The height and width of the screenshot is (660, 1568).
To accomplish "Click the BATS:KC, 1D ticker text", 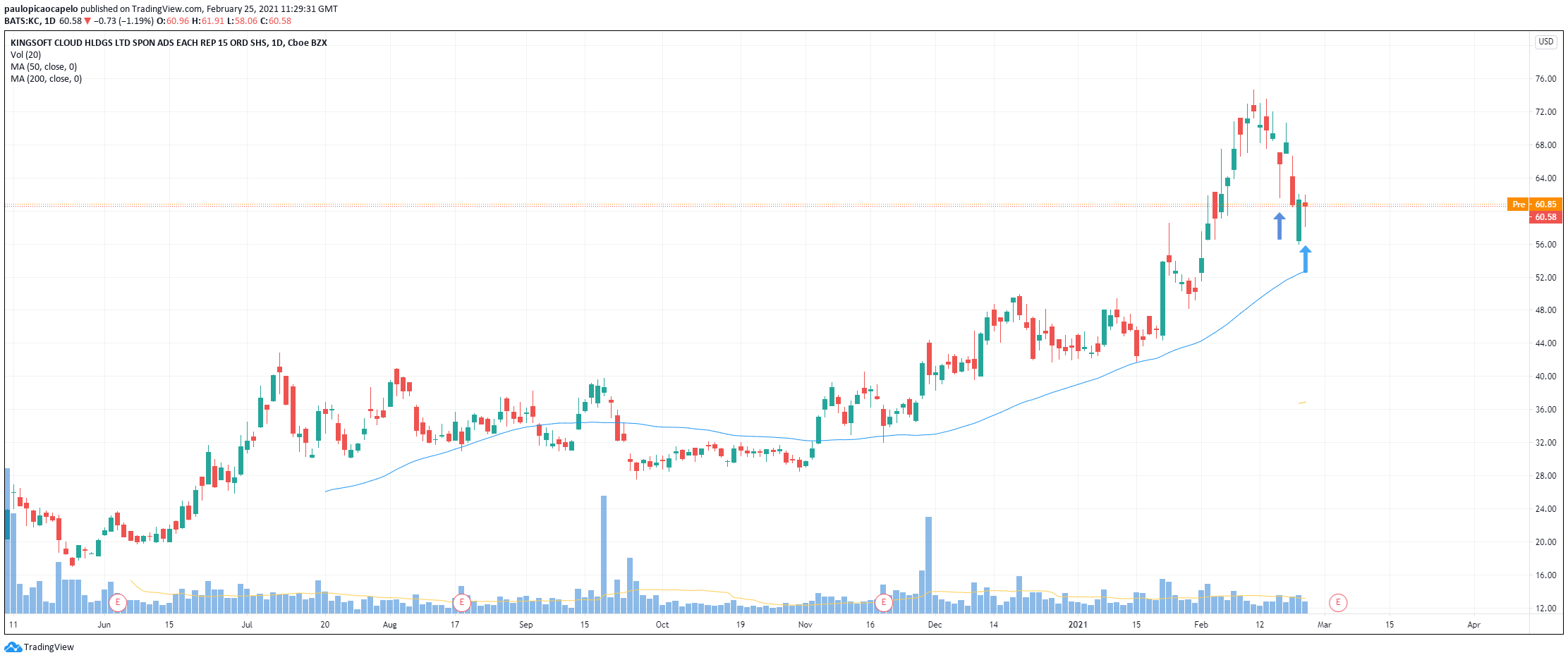I will (30, 20).
